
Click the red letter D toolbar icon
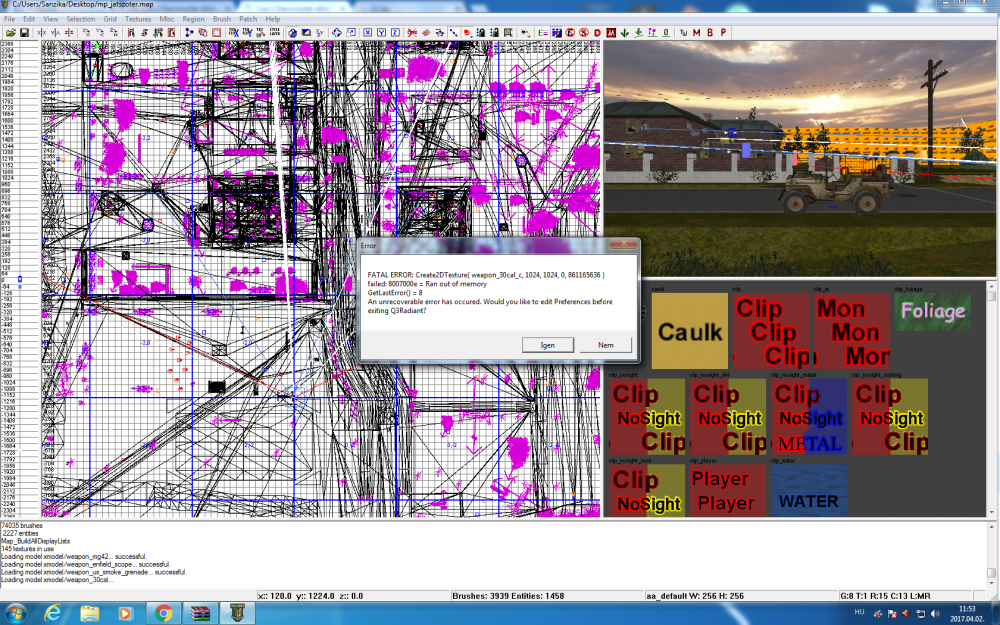(597, 33)
